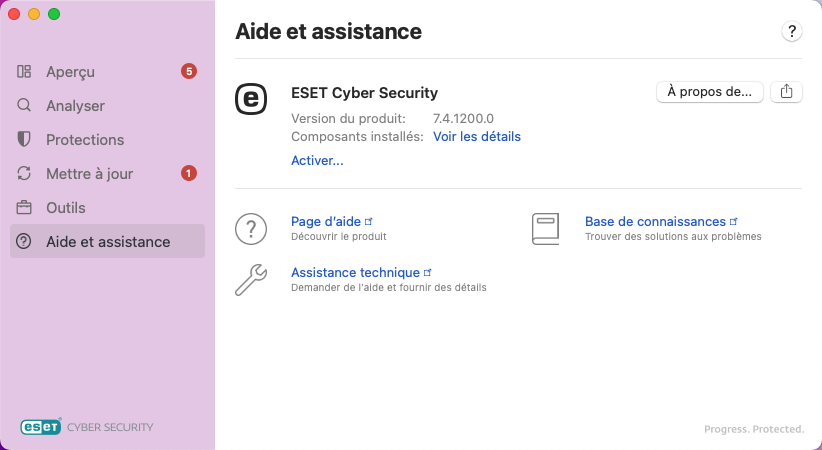The width and height of the screenshot is (822, 450).
Task: Open the Aperçu sidebar section
Action: pos(70,72)
